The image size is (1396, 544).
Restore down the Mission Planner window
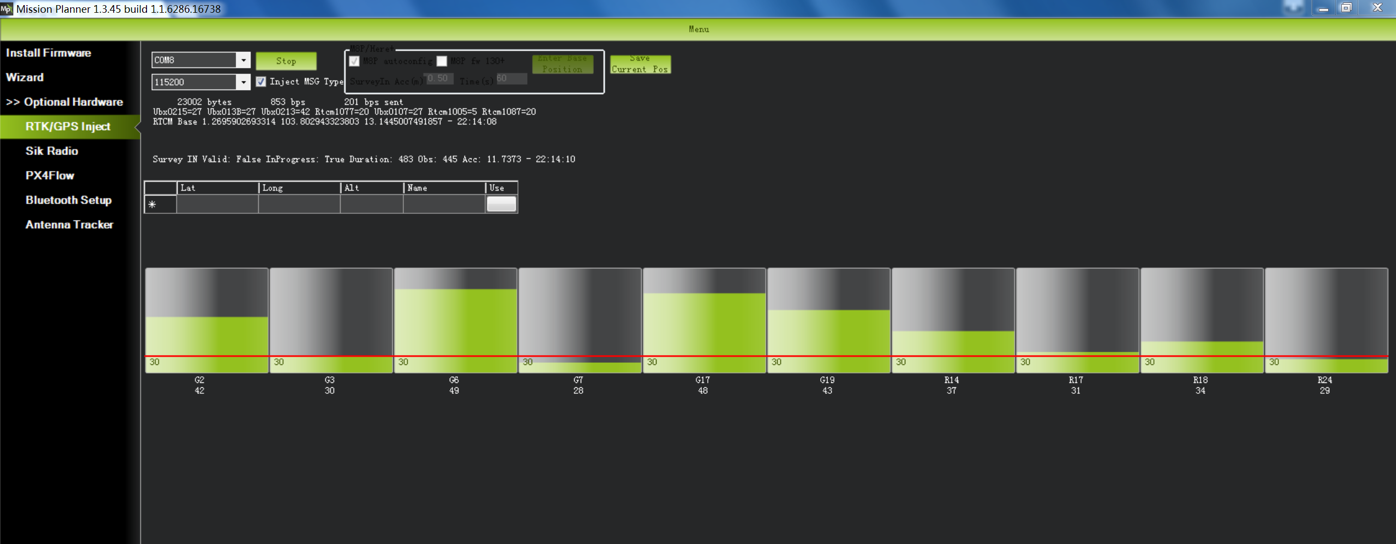point(1346,8)
